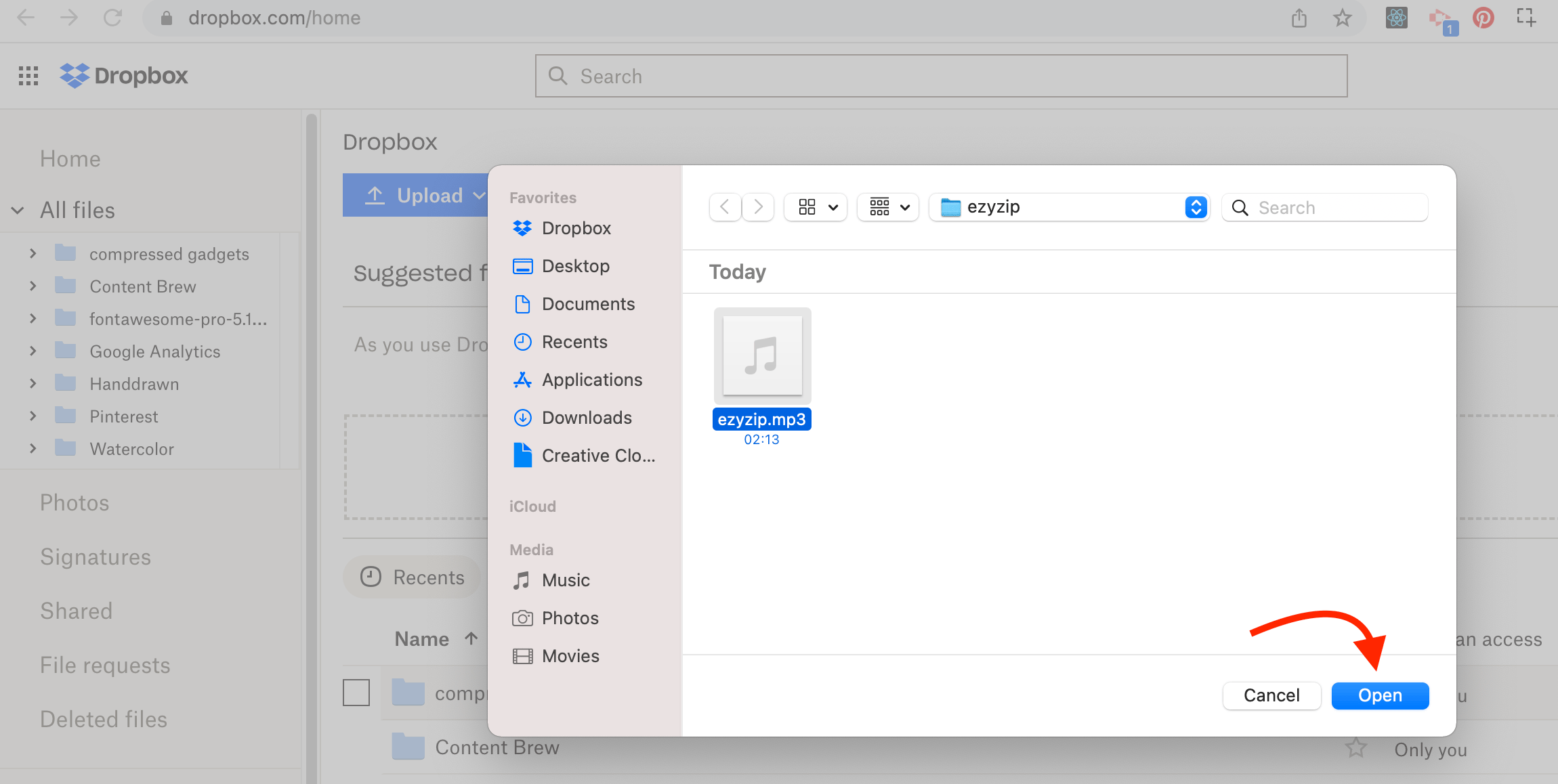Click the Open button
This screenshot has width=1558, height=784.
[1380, 695]
